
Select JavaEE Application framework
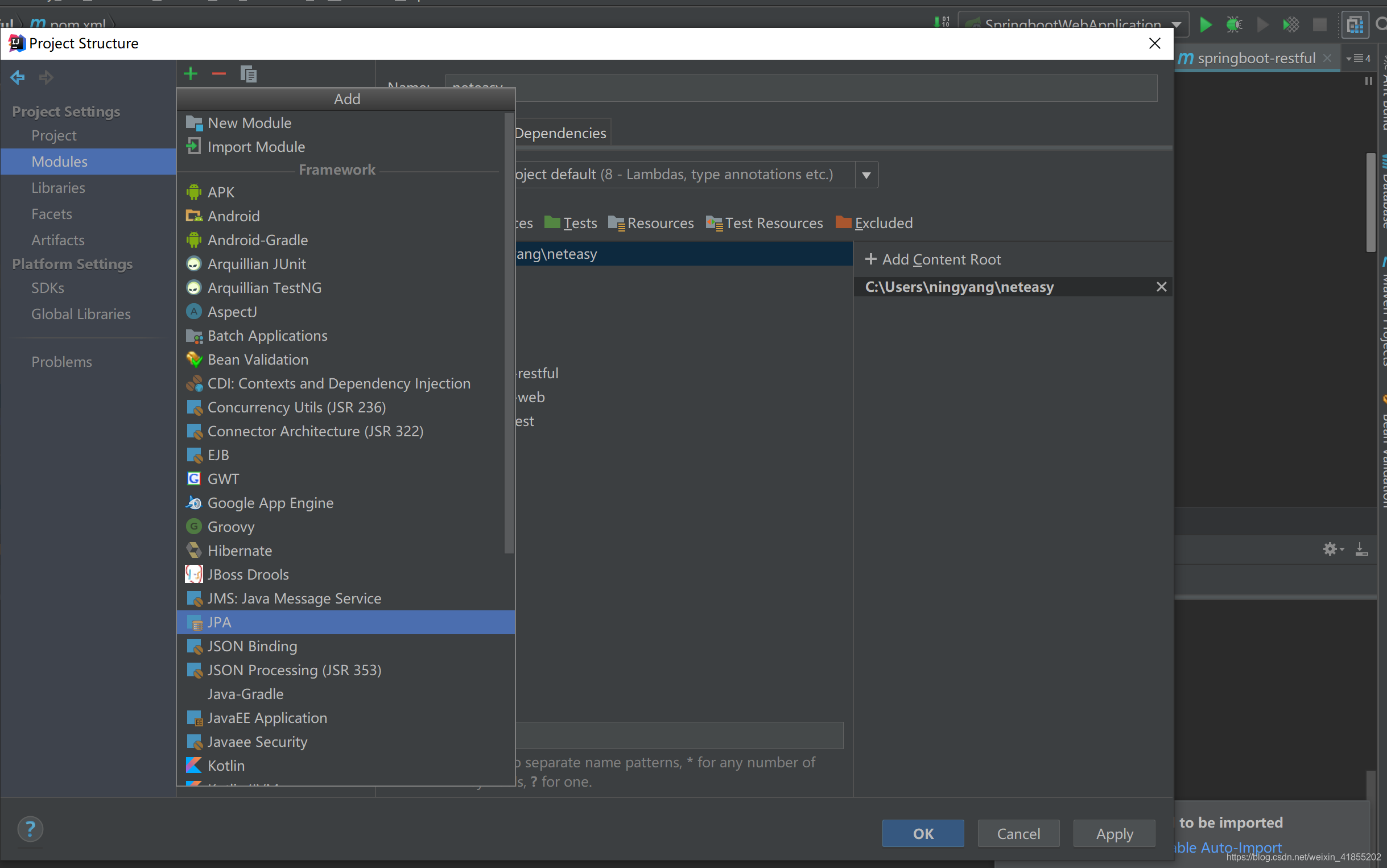345,718
